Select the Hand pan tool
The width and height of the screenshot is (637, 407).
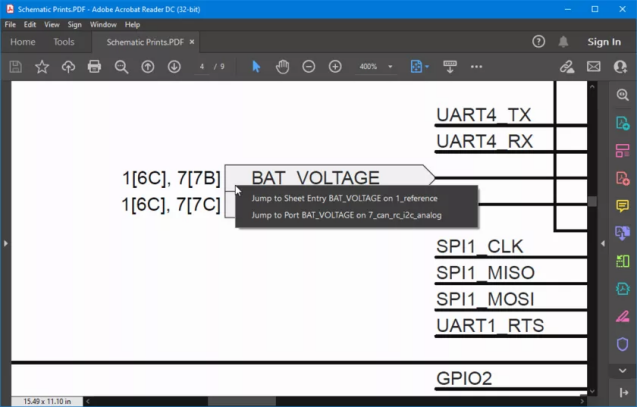click(282, 66)
